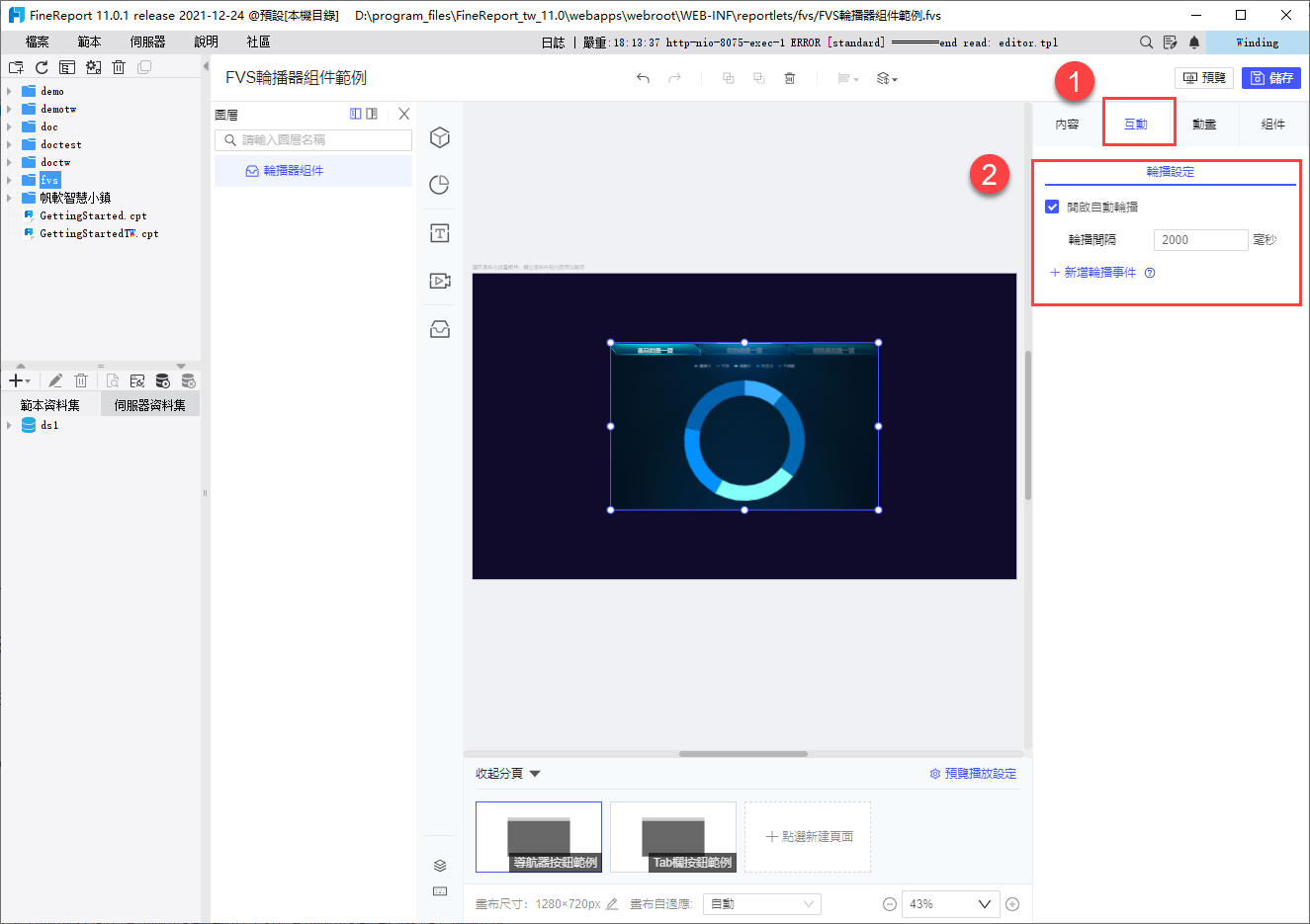
Task: Collapse pages via 收起分頁 arrow
Action: [x=536, y=774]
